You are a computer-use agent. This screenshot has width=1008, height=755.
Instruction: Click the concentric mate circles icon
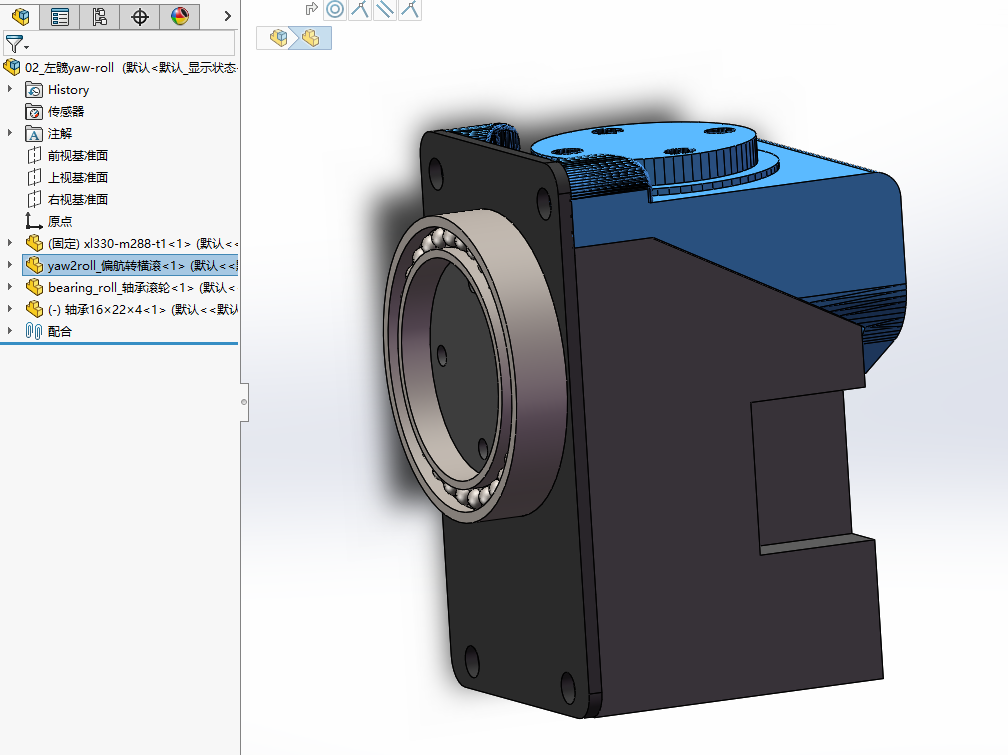(x=335, y=9)
